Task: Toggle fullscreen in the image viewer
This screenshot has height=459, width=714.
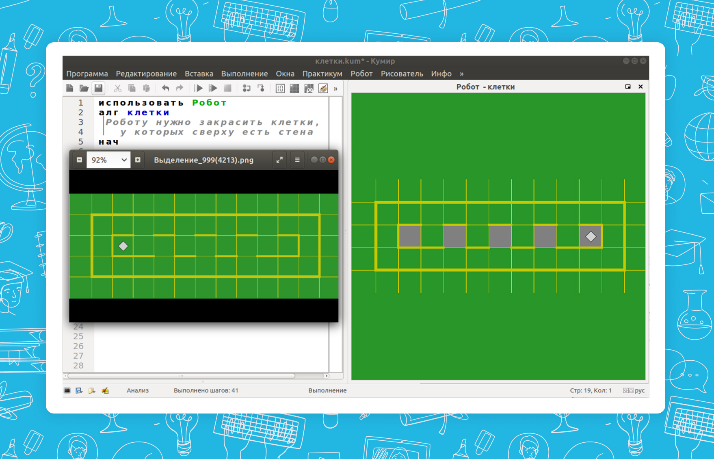Action: click(x=280, y=159)
